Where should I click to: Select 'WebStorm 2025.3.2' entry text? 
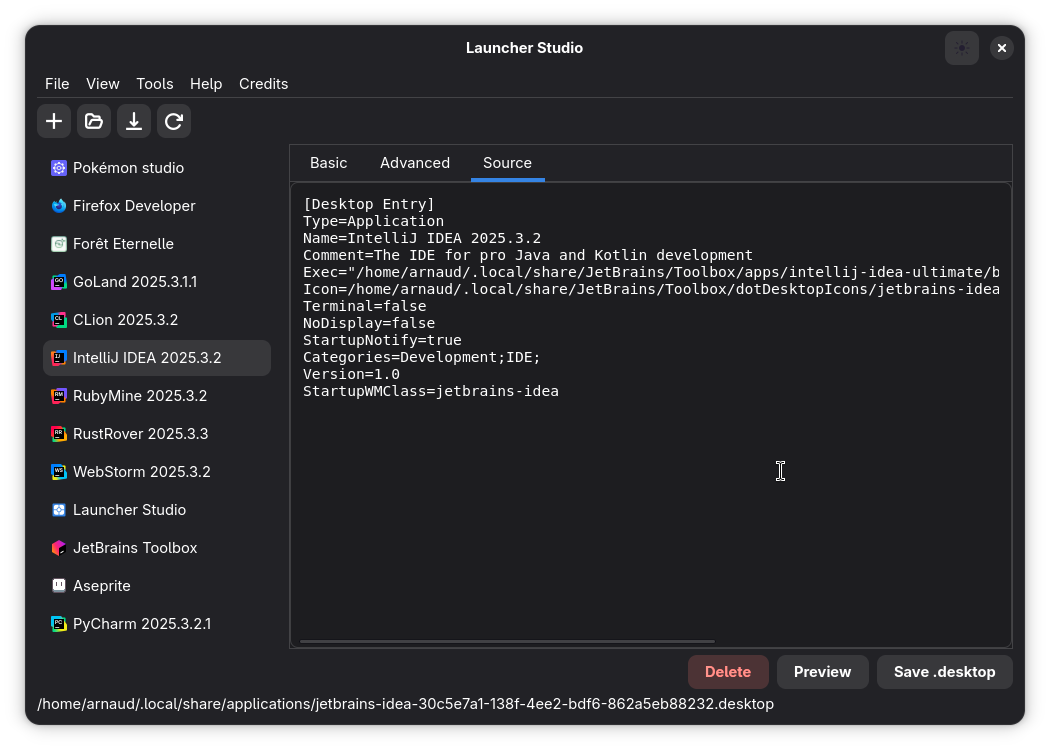(141, 472)
